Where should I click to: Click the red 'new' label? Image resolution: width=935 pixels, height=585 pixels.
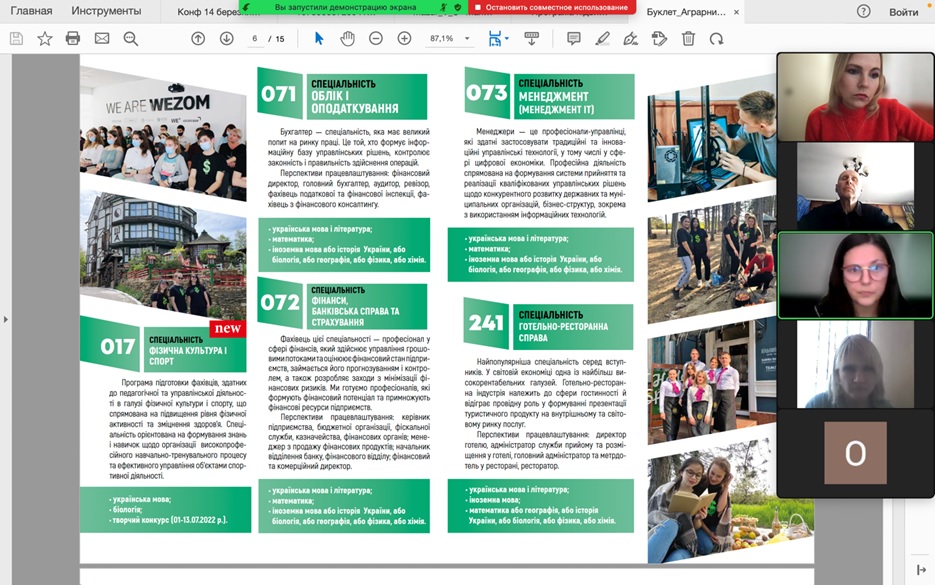coord(228,329)
